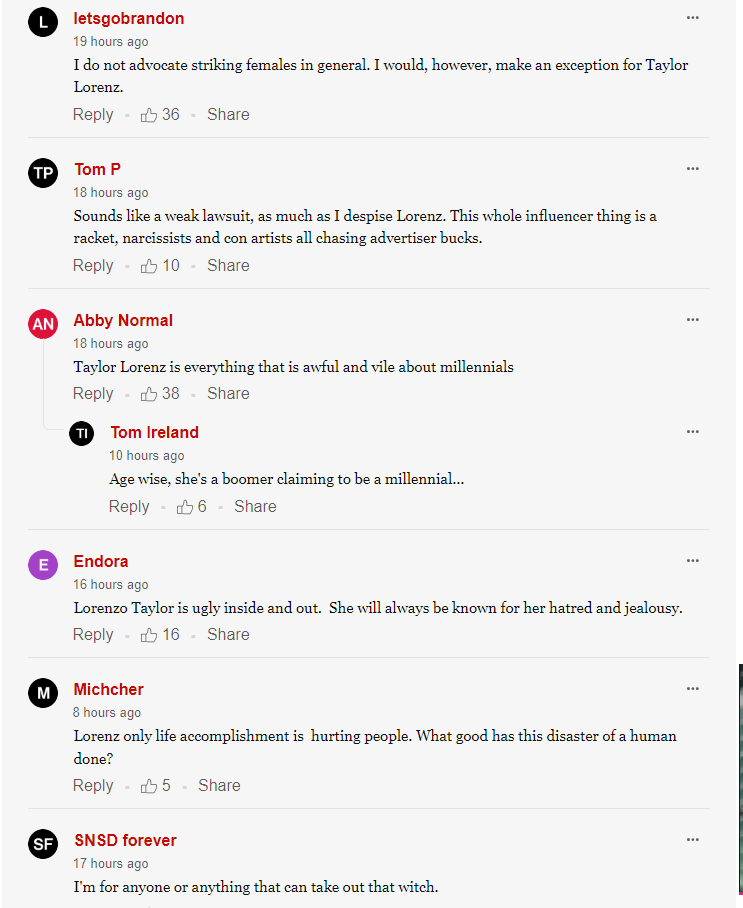Viewport: 743px width, 908px height.
Task: Share Endora's comment
Action: point(228,634)
